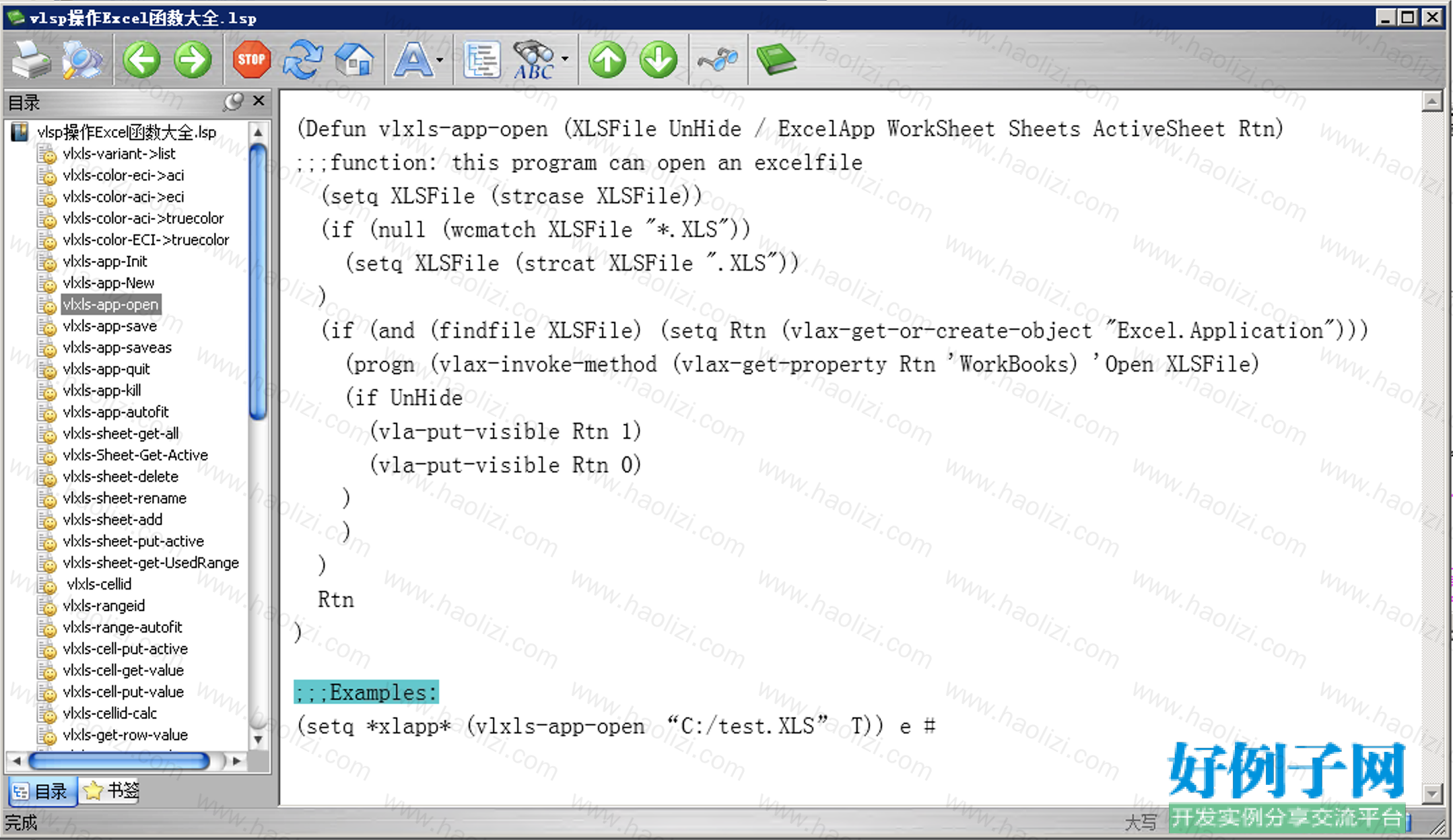Click tree horizontal scroll left arrow
This screenshot has height=840, width=1453.
coord(17,761)
